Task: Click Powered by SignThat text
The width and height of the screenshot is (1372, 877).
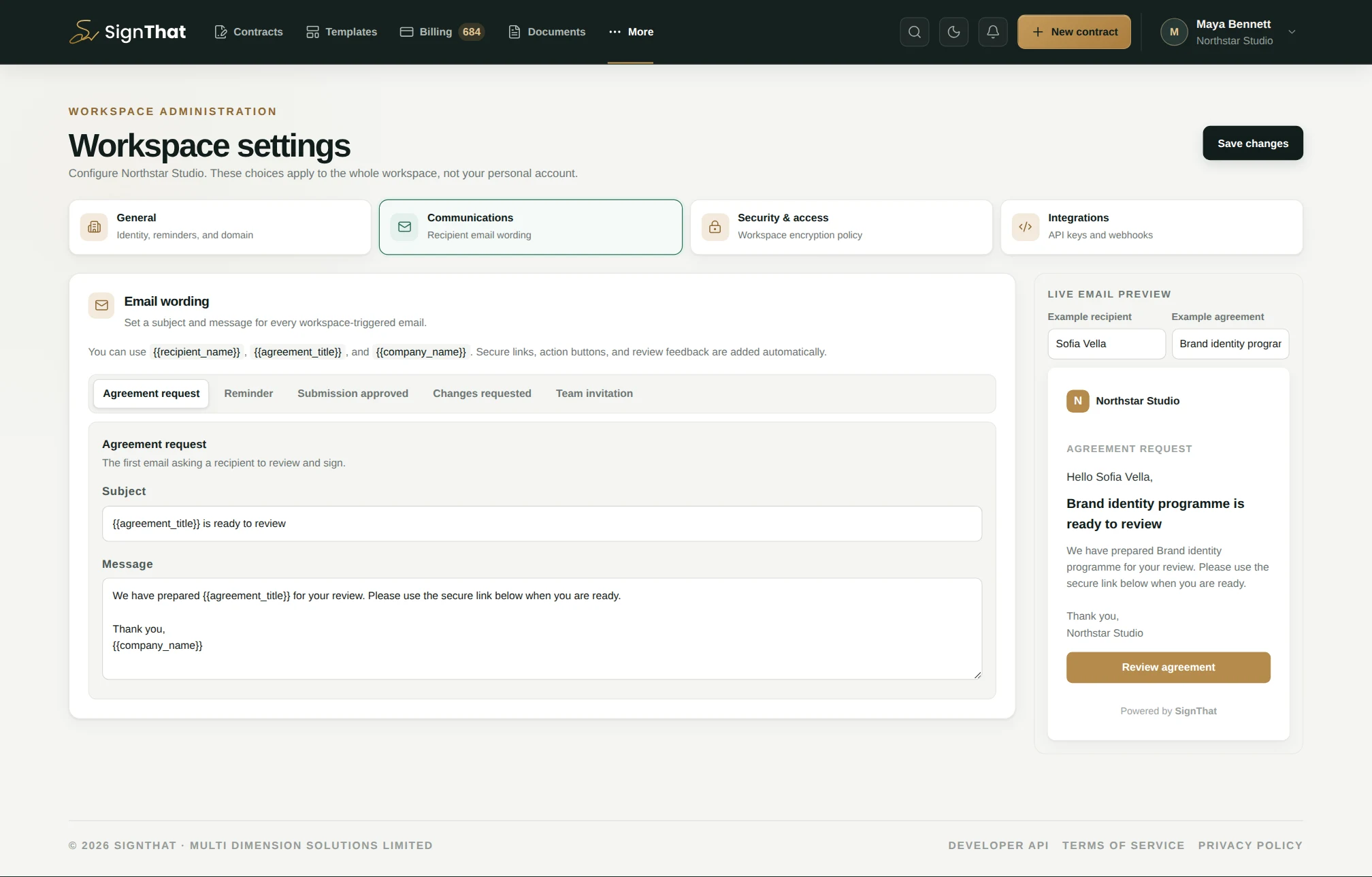Action: [x=1169, y=711]
